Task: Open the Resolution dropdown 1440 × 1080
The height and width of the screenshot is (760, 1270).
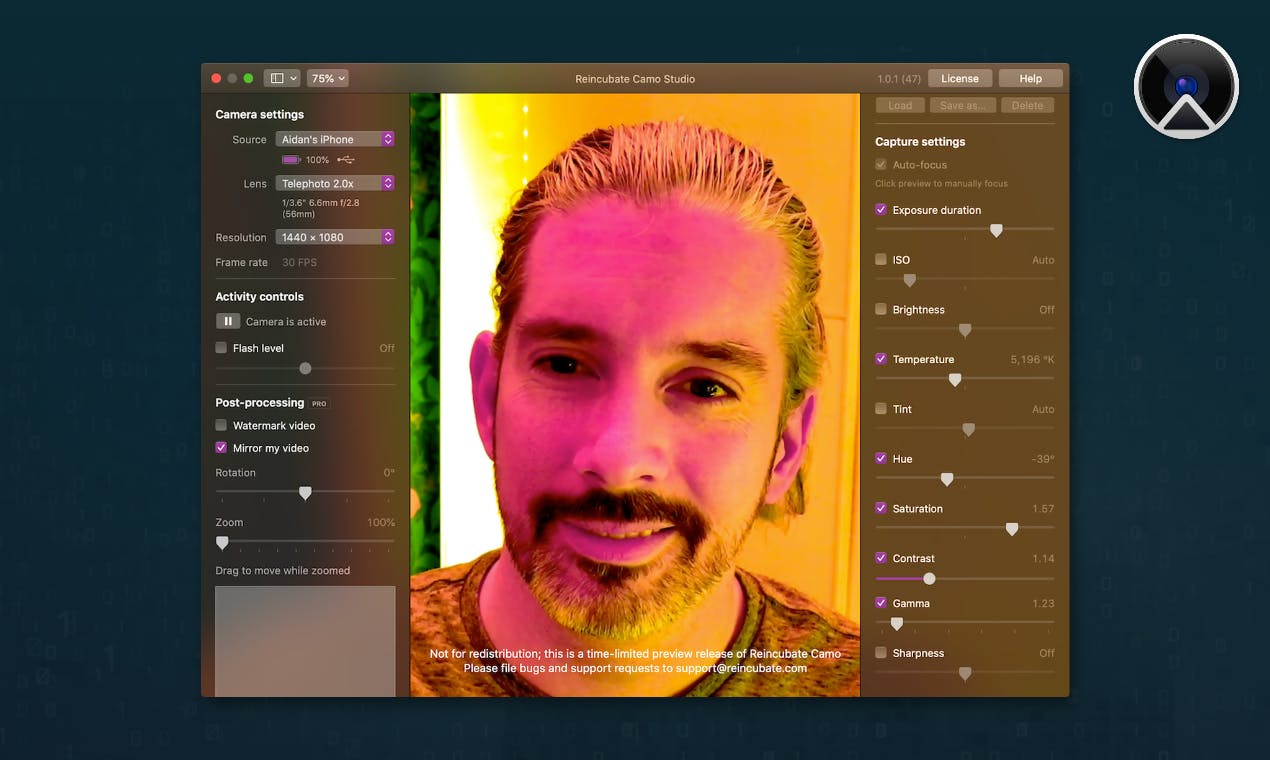Action: click(x=335, y=237)
